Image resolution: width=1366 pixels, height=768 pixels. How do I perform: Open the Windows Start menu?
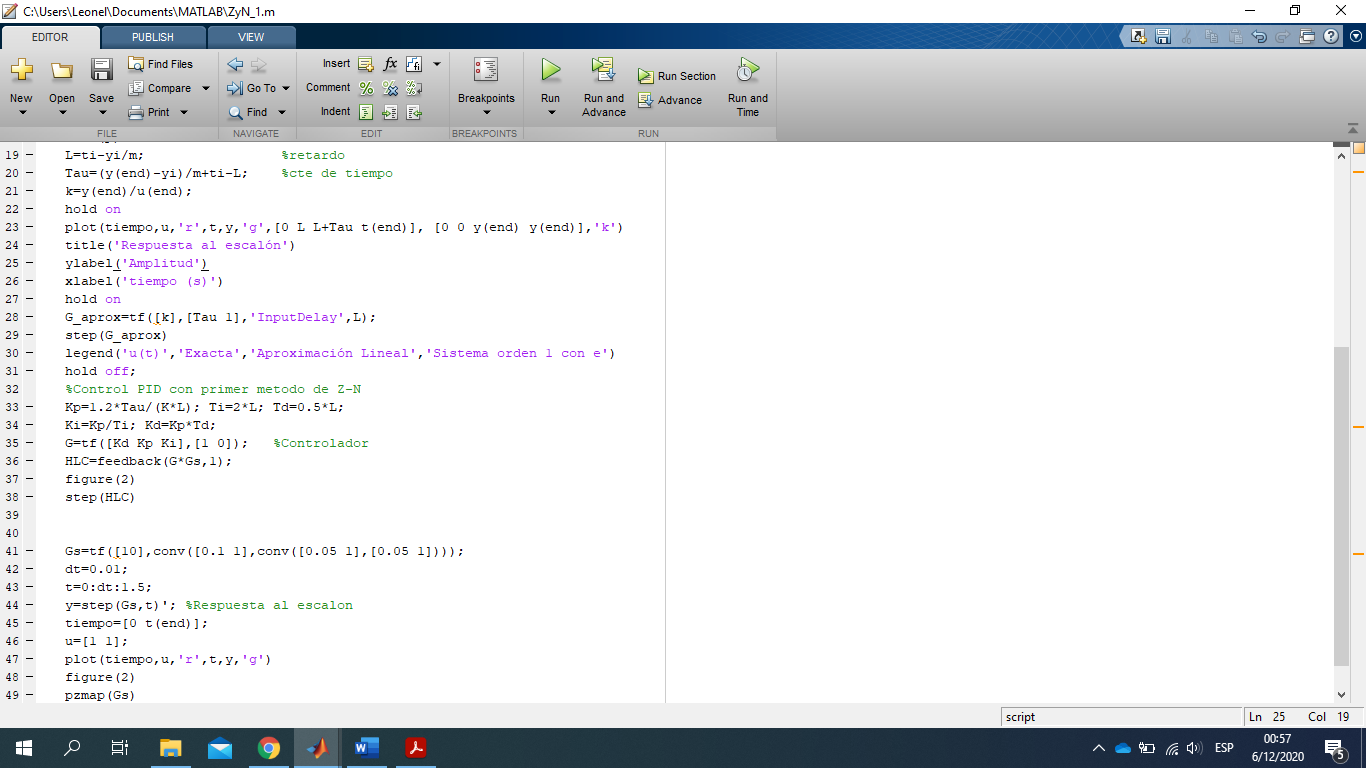pos(23,747)
